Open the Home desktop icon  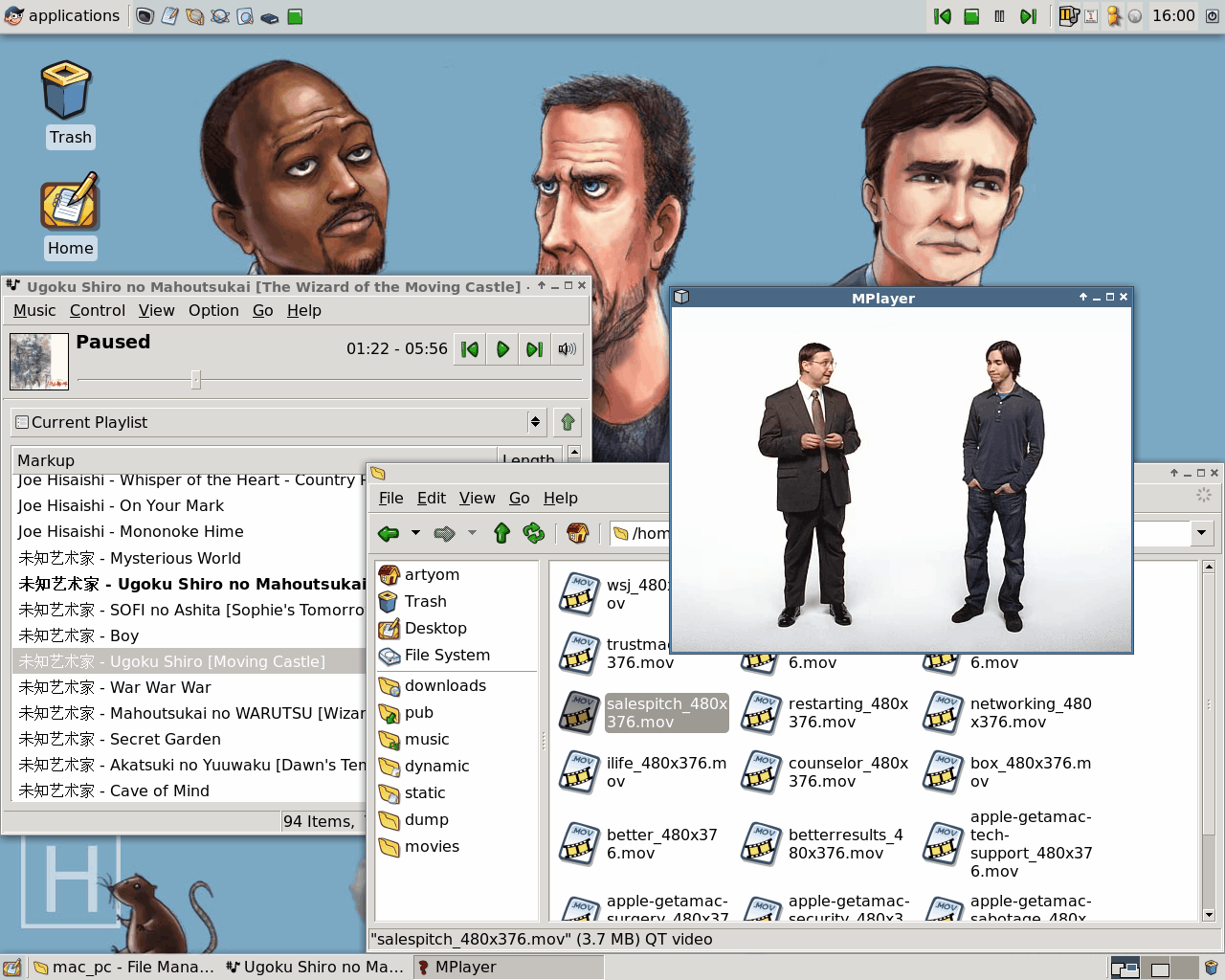(x=69, y=201)
